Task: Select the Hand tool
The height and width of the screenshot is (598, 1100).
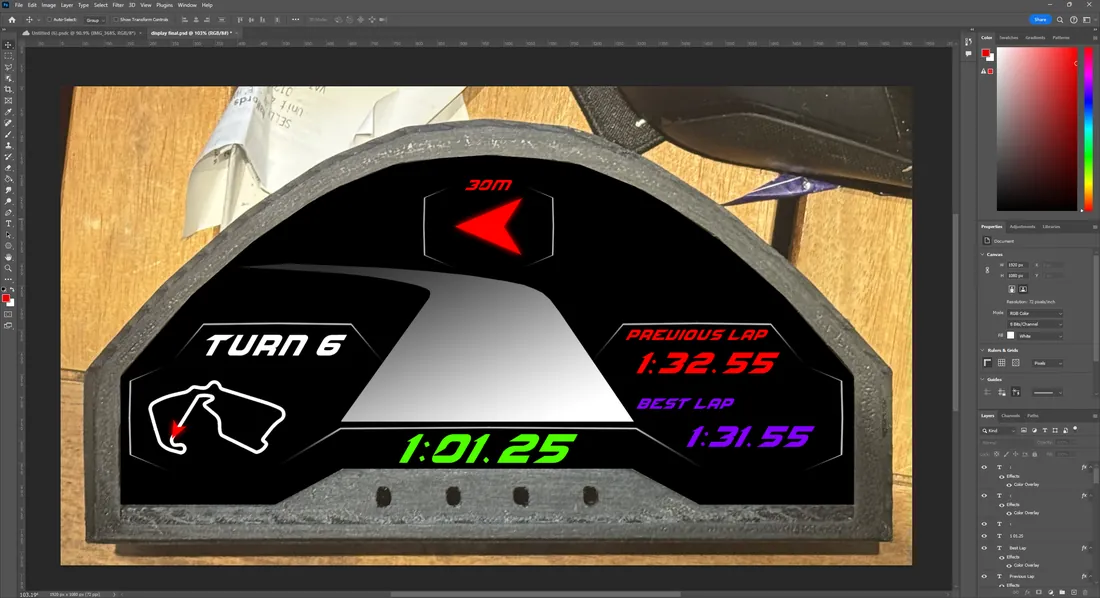Action: coord(8,257)
